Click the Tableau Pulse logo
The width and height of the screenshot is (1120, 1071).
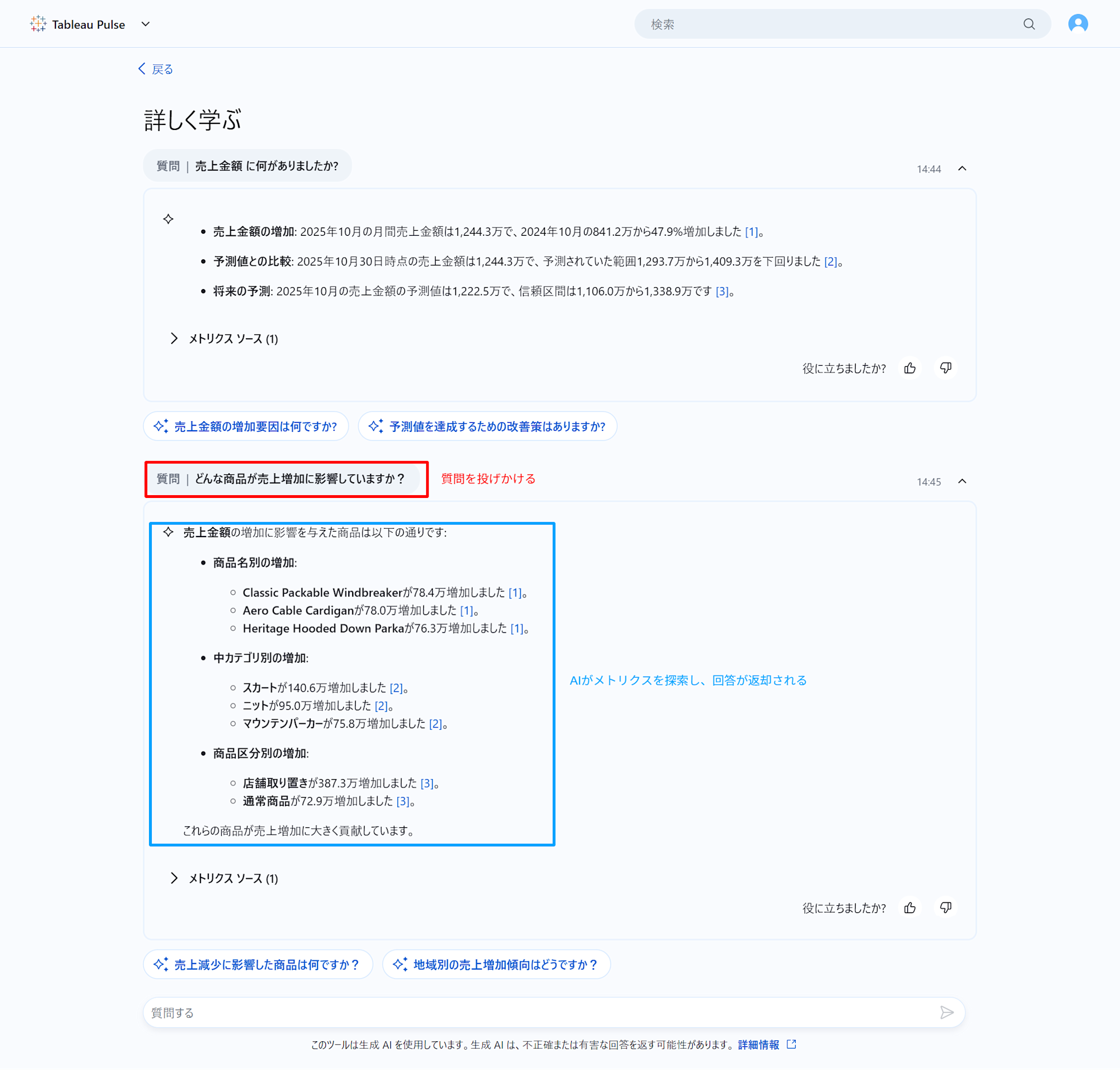coord(38,24)
